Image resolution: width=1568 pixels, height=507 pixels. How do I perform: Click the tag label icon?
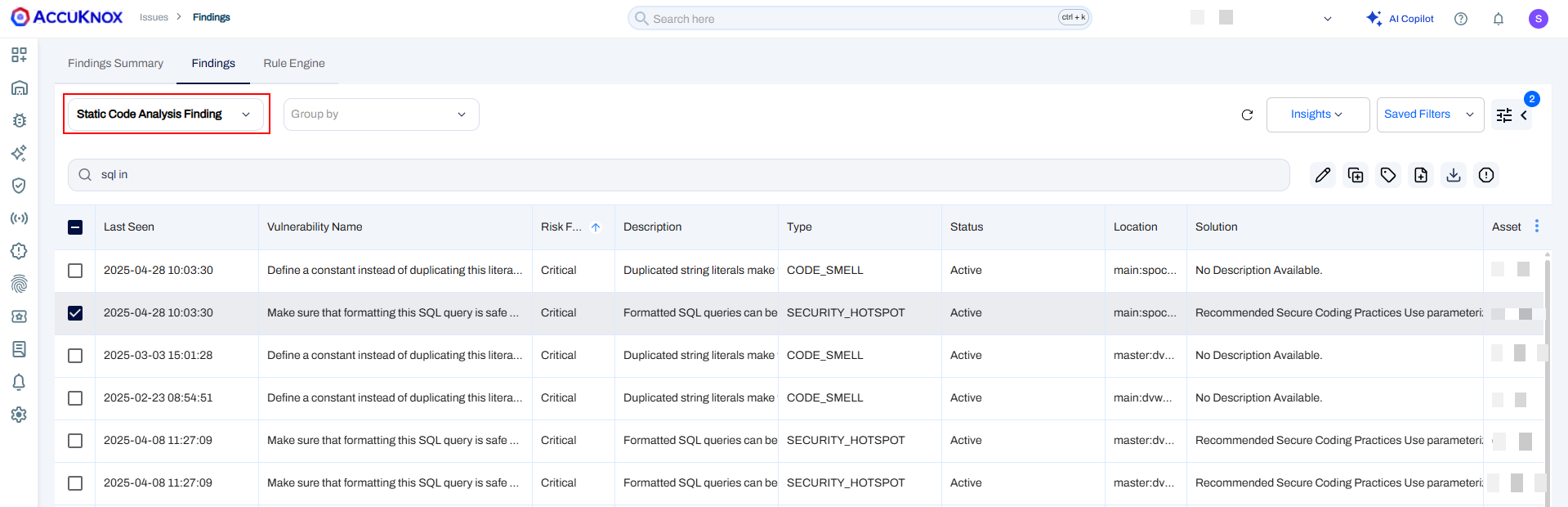coord(1388,175)
